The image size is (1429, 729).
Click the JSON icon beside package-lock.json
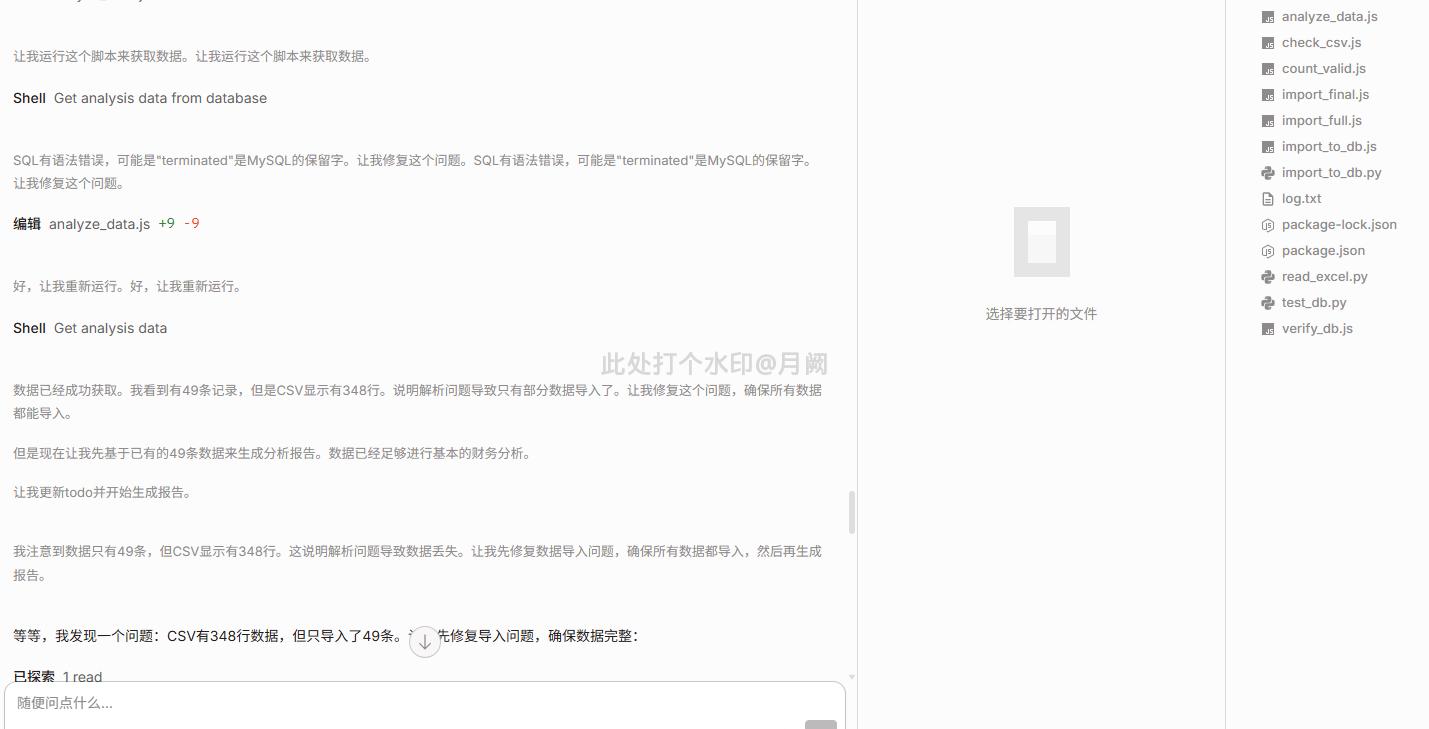pyautogui.click(x=1268, y=225)
